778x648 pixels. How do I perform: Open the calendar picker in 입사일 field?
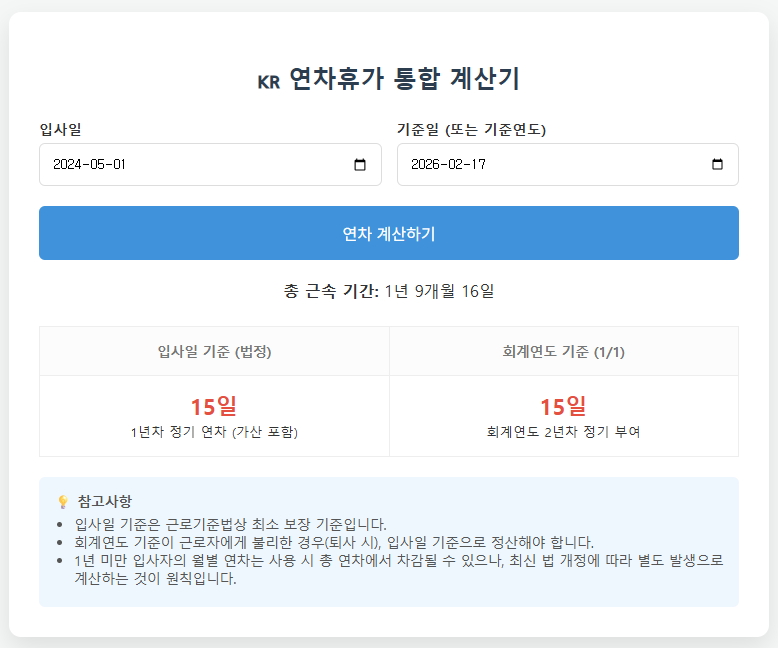point(360,165)
